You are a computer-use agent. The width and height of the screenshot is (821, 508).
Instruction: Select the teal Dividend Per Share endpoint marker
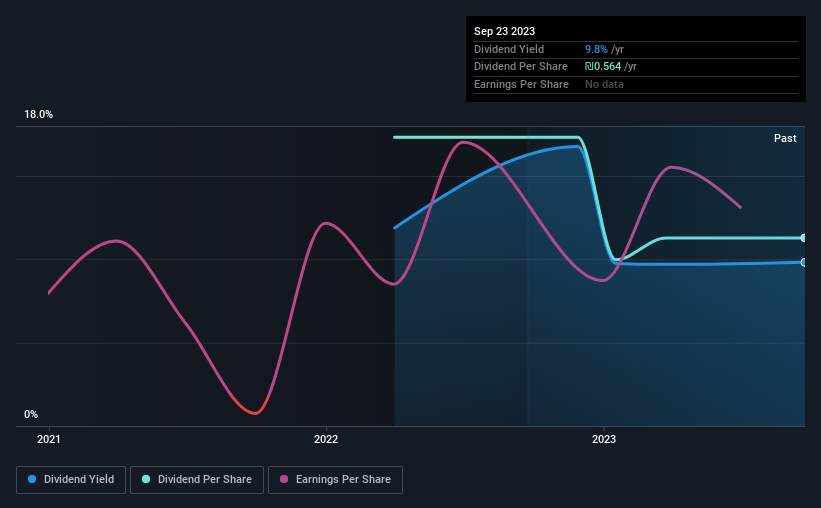tap(804, 238)
